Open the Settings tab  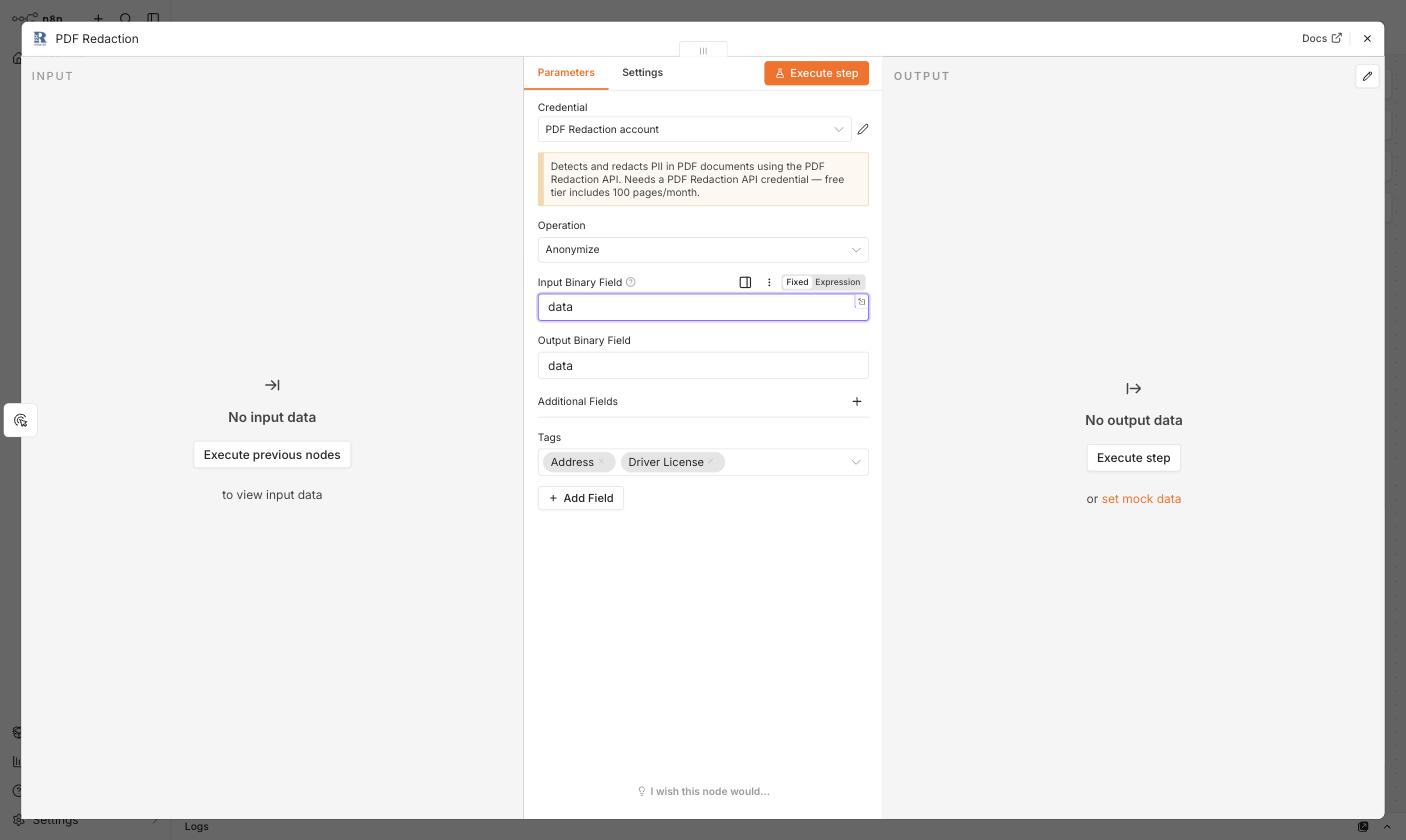[x=642, y=72]
